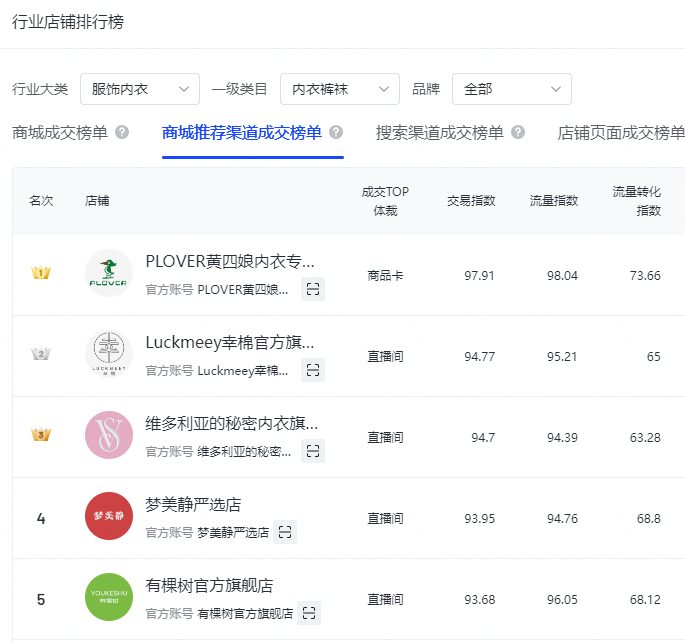The height and width of the screenshot is (642, 685).
Task: Click the 交易指数 column header
Action: [471, 200]
